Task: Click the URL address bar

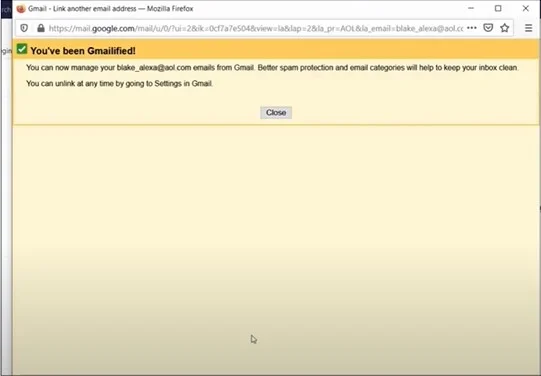Action: [x=256, y=28]
